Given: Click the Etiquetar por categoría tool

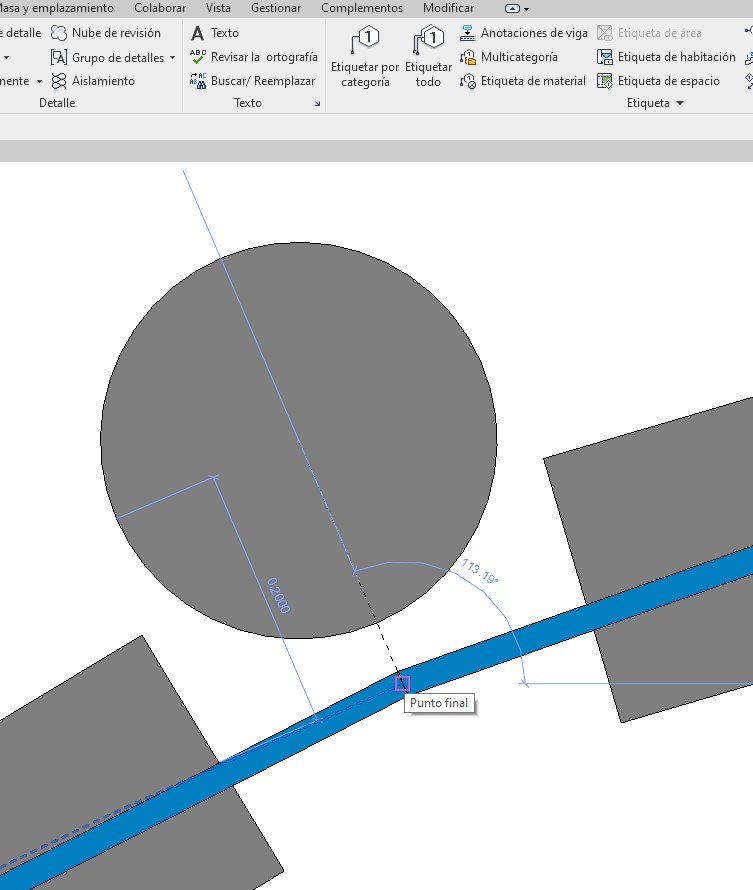Looking at the screenshot, I should tap(365, 58).
